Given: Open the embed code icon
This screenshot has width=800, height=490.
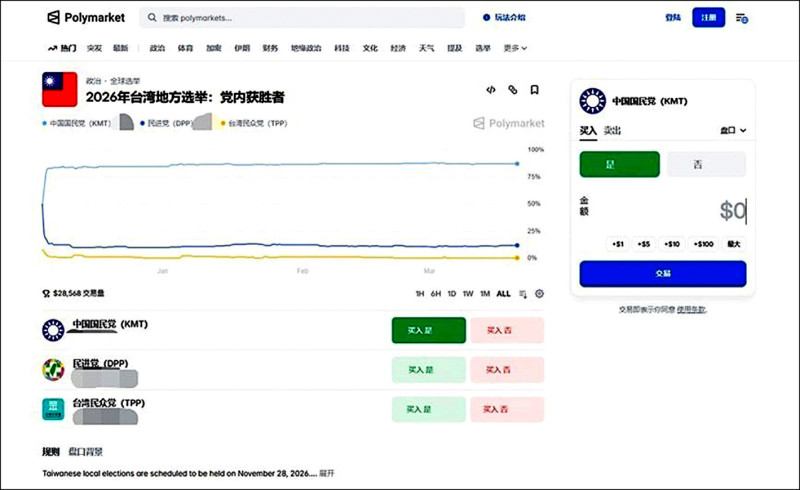Looking at the screenshot, I should tap(490, 89).
